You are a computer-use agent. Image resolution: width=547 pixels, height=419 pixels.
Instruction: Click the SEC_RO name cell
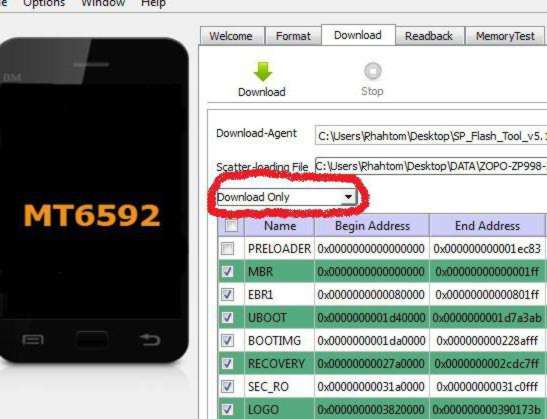279,387
